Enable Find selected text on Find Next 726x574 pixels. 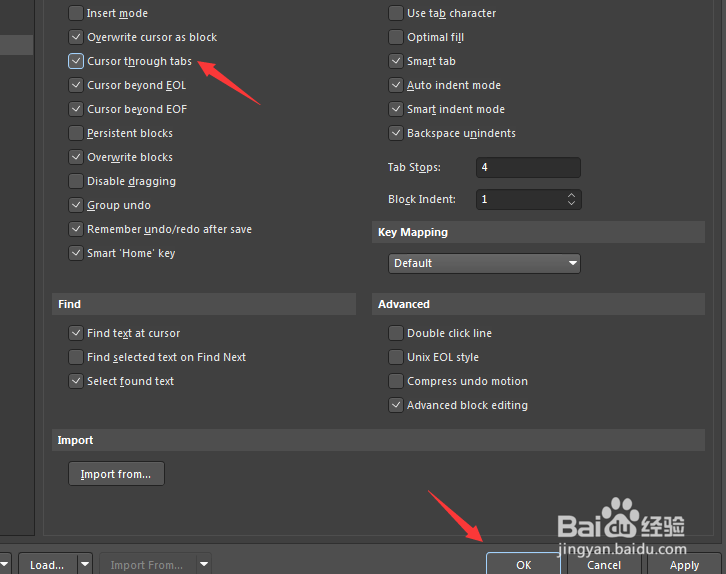(75, 357)
